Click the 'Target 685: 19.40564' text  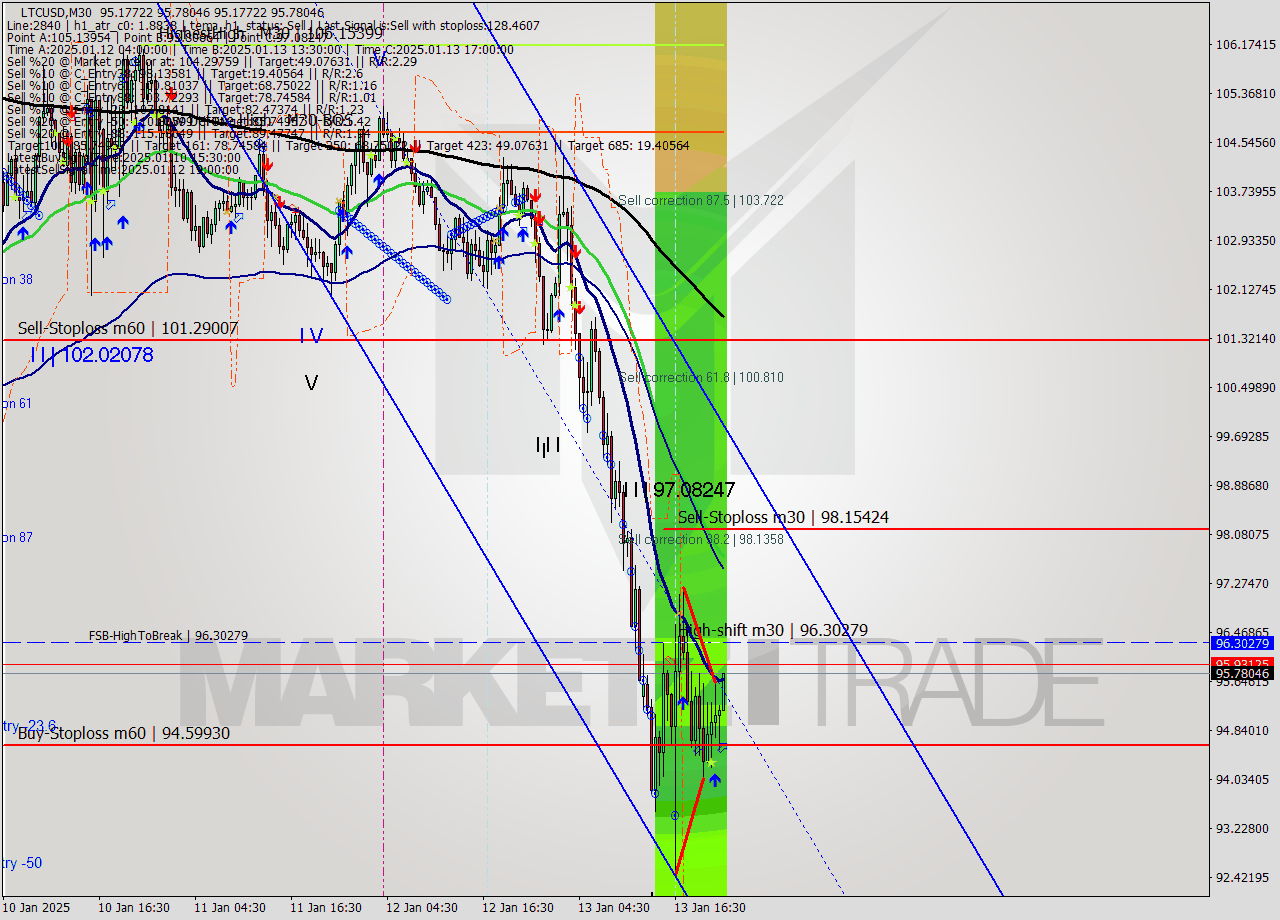coord(628,146)
